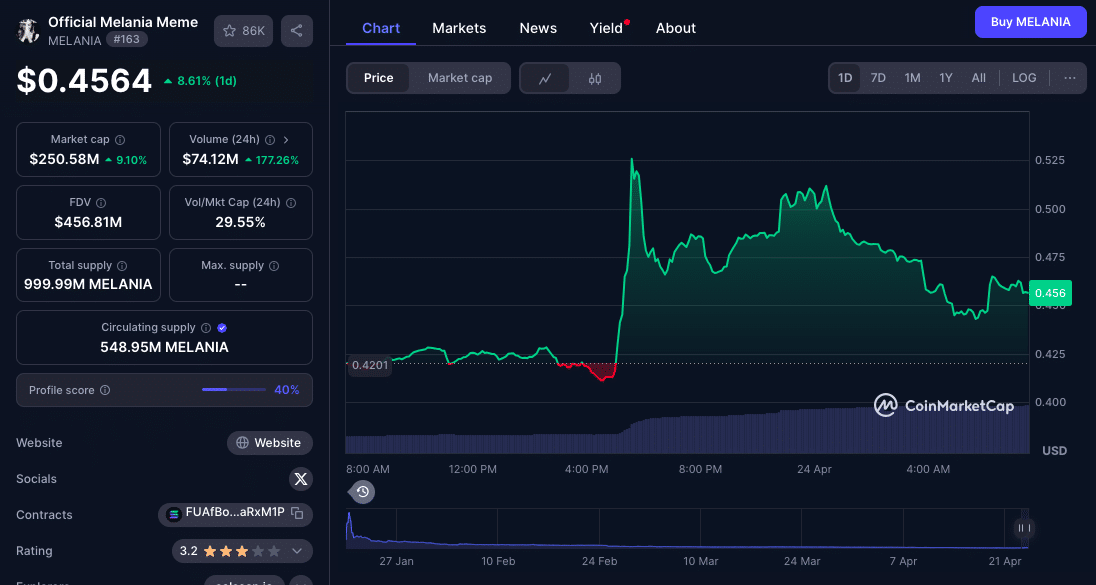
Task: Select the Price chart toggle
Action: pos(378,78)
